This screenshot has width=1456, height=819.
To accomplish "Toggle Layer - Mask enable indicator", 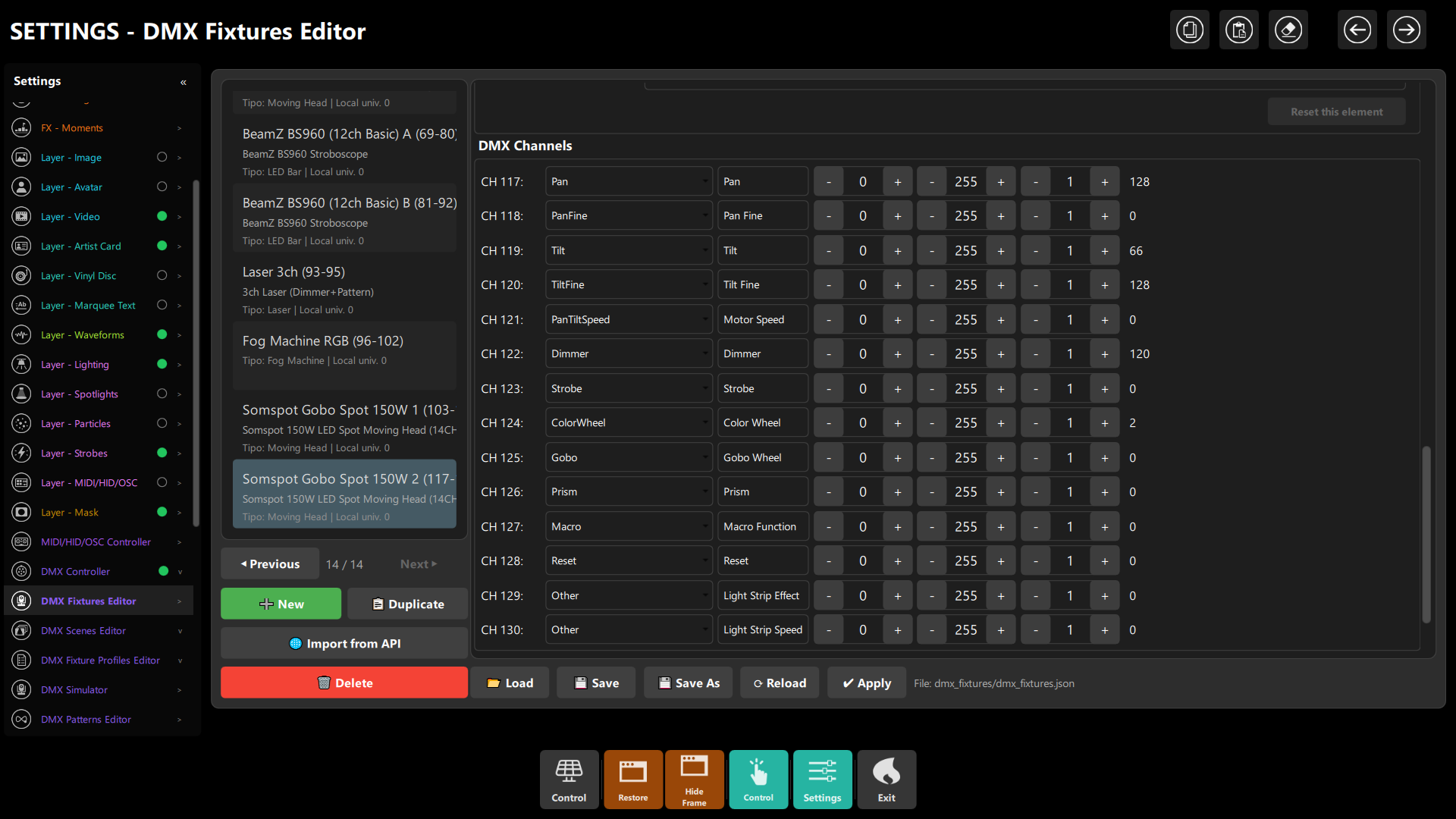I will click(x=162, y=513).
